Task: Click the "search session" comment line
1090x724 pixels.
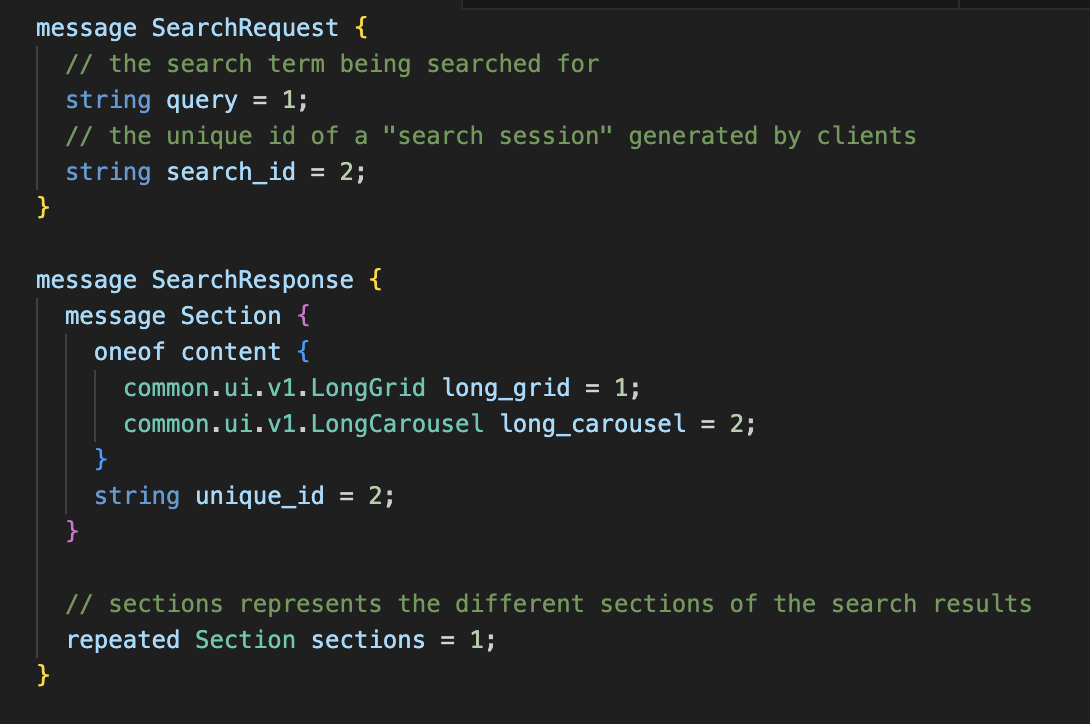Action: click(491, 136)
